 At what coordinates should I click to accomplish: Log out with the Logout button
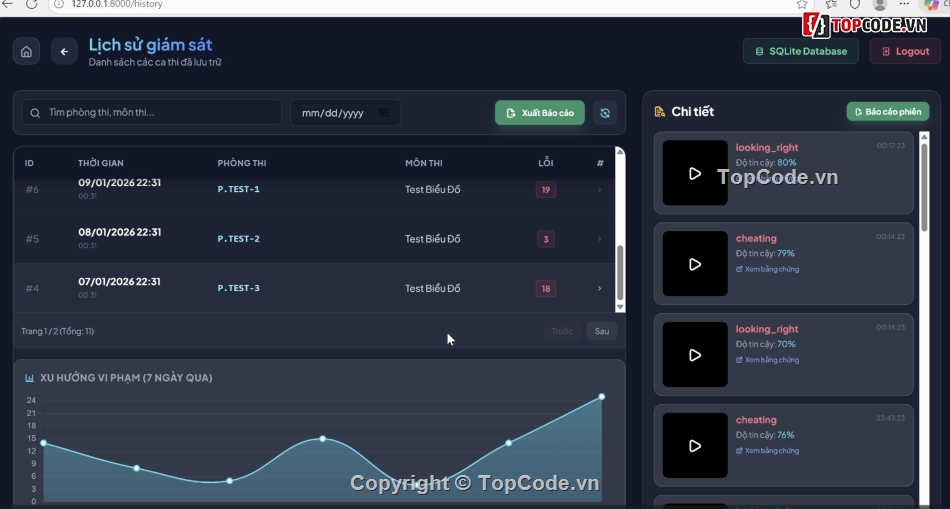click(x=905, y=52)
